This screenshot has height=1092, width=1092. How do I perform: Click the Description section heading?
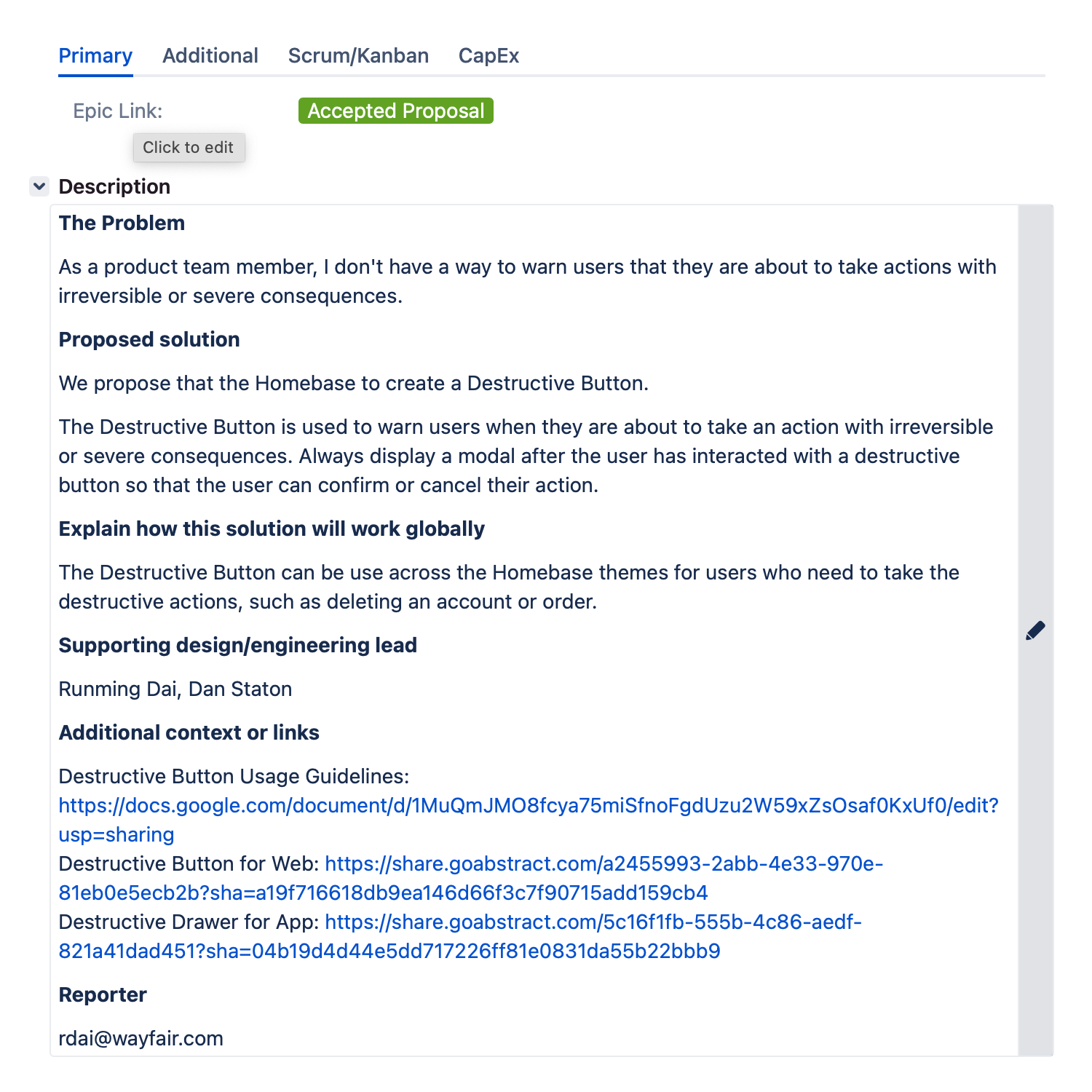pyautogui.click(x=114, y=186)
